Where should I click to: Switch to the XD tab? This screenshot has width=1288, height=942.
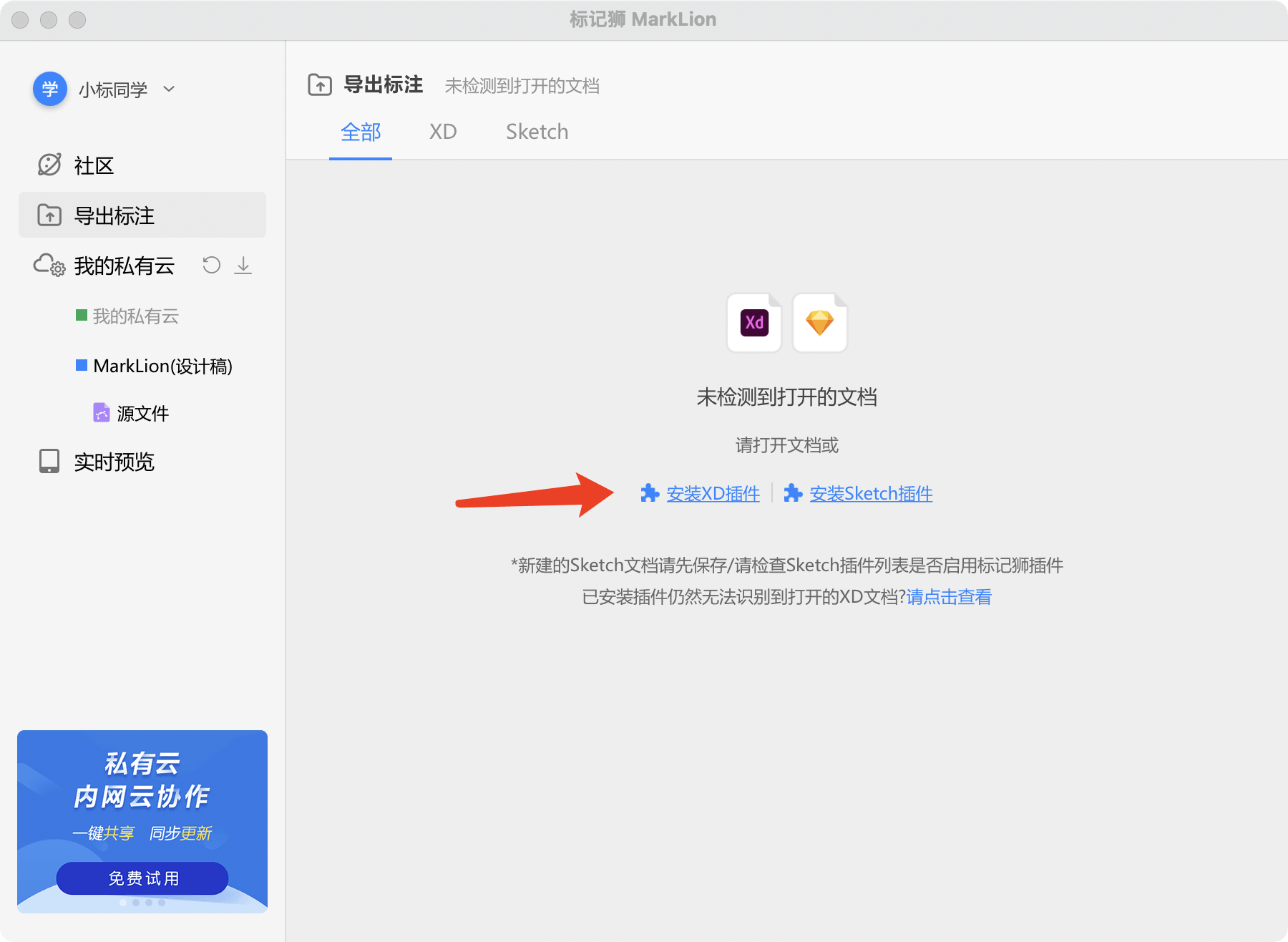[x=443, y=132]
